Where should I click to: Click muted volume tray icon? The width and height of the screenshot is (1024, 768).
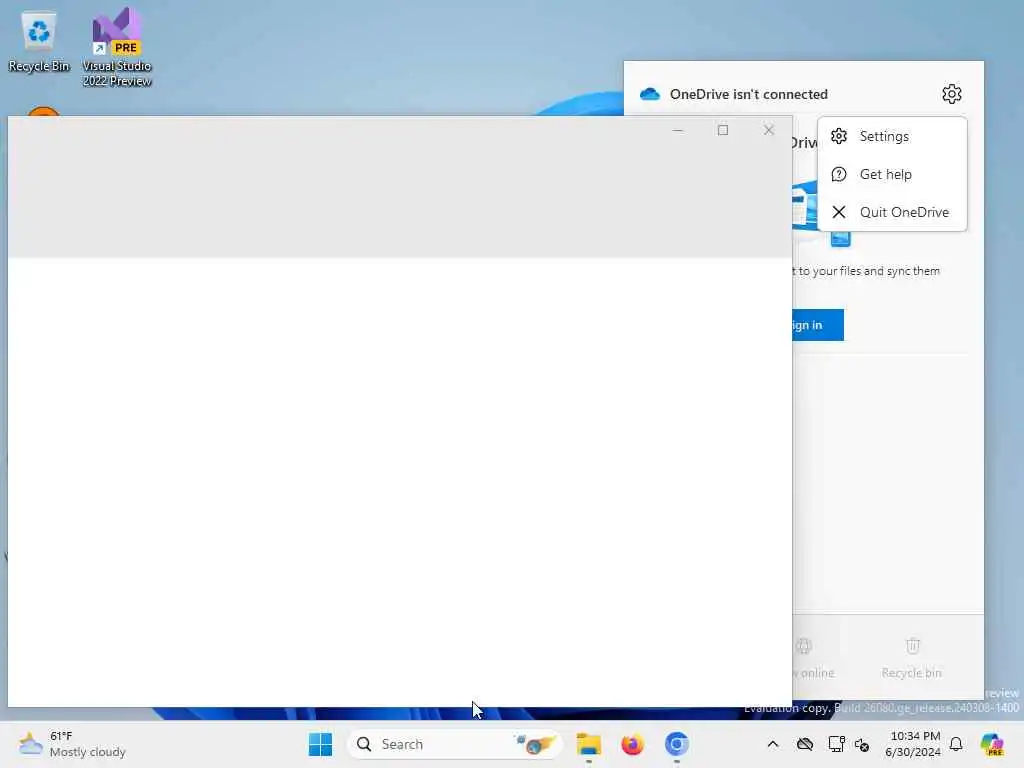point(862,744)
